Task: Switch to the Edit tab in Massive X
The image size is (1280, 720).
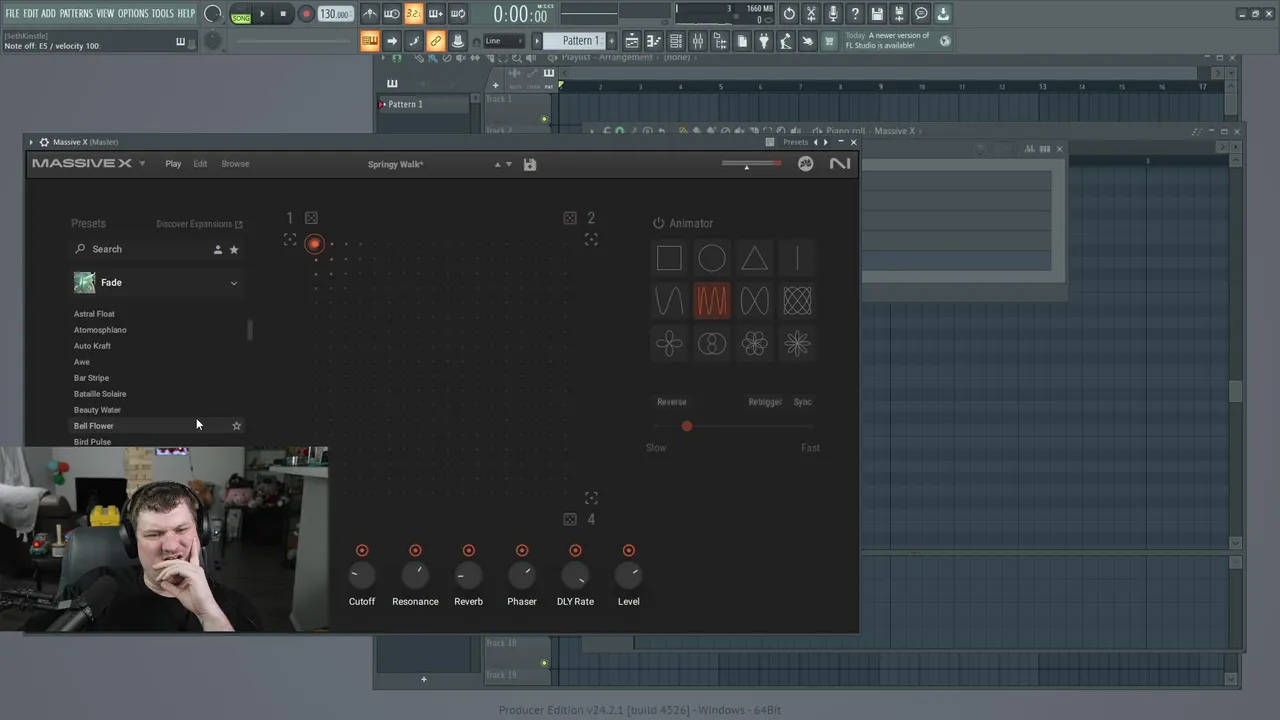Action: coord(200,164)
